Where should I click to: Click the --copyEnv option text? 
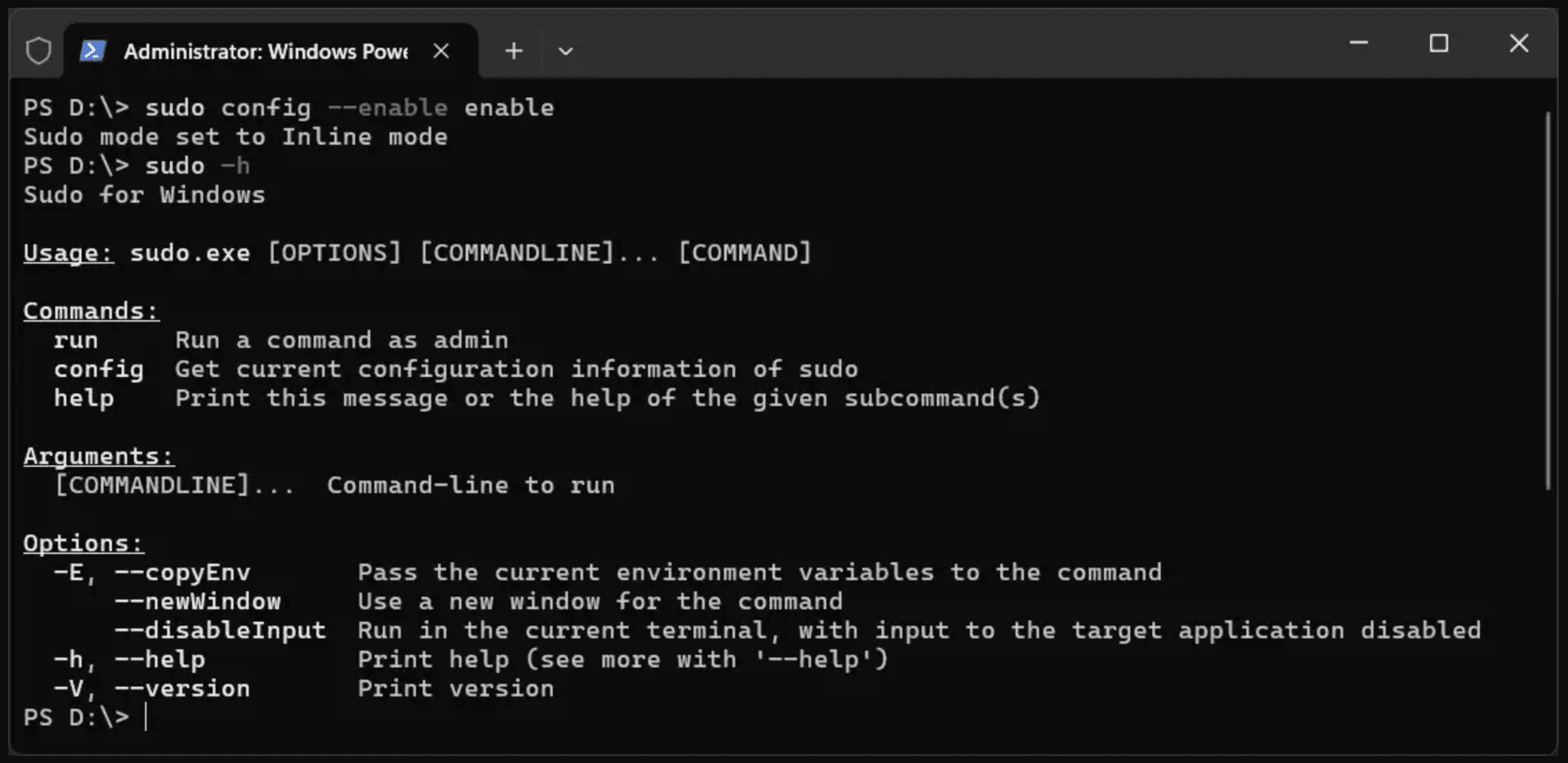[184, 571]
